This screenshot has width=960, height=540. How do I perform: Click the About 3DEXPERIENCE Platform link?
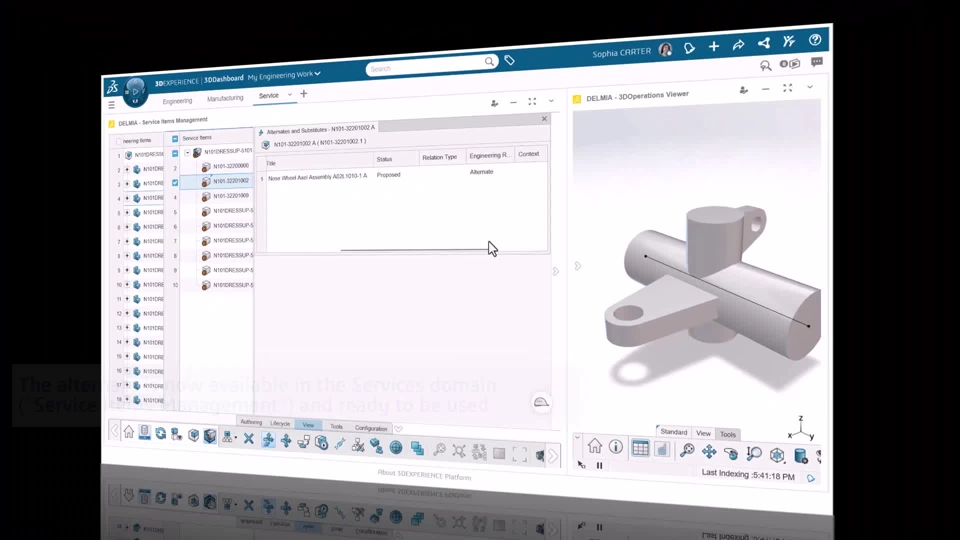[424, 475]
